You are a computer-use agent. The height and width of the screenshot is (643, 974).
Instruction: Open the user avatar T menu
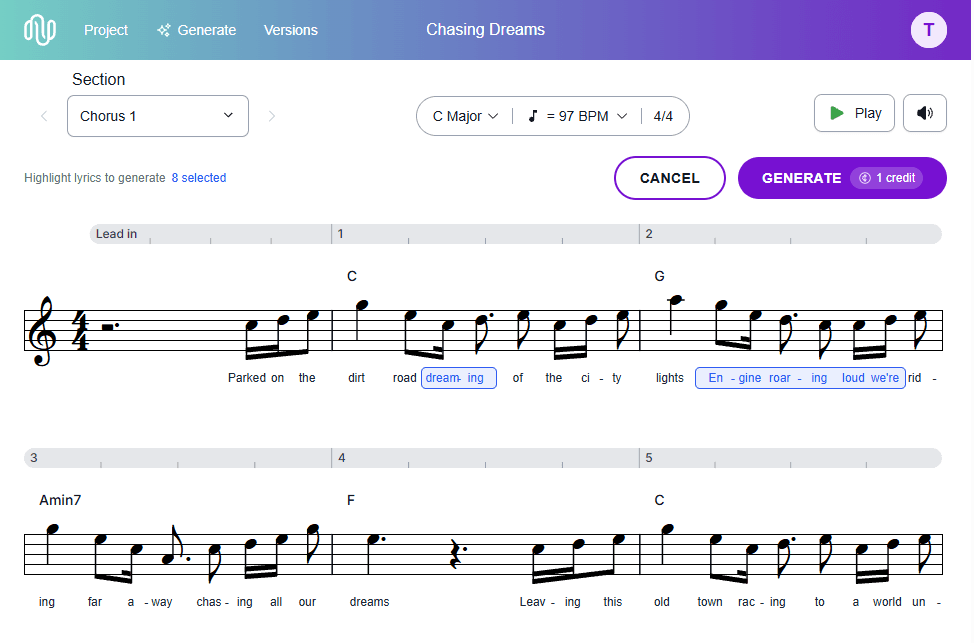point(928,30)
